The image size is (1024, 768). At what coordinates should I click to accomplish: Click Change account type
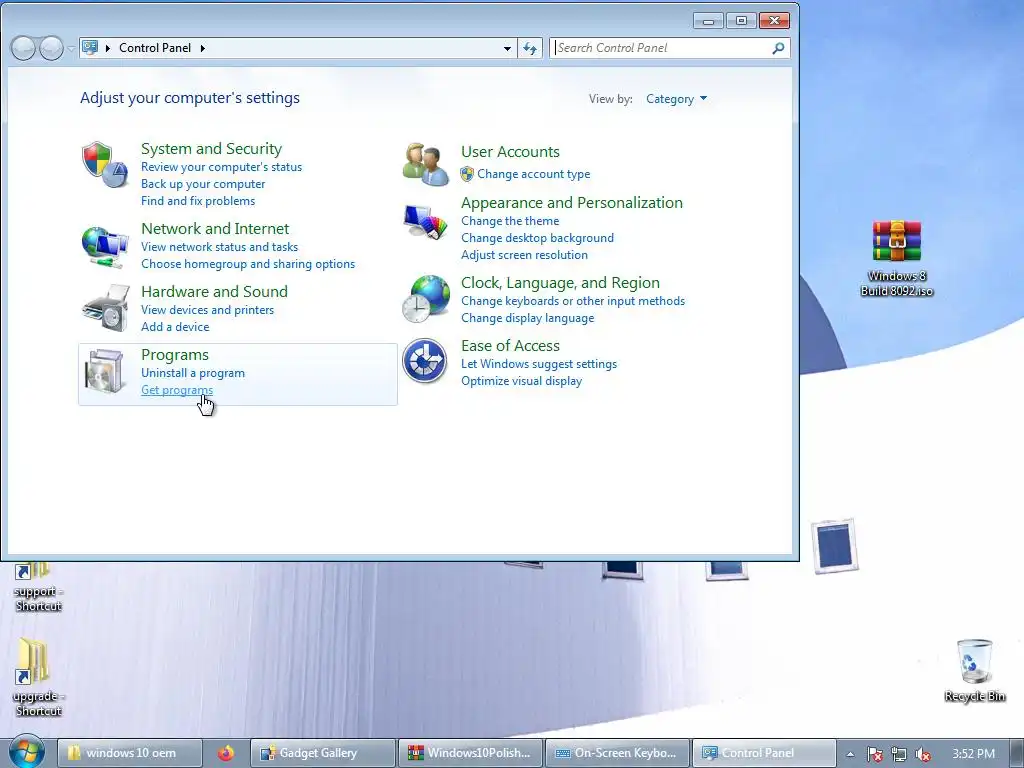534,174
